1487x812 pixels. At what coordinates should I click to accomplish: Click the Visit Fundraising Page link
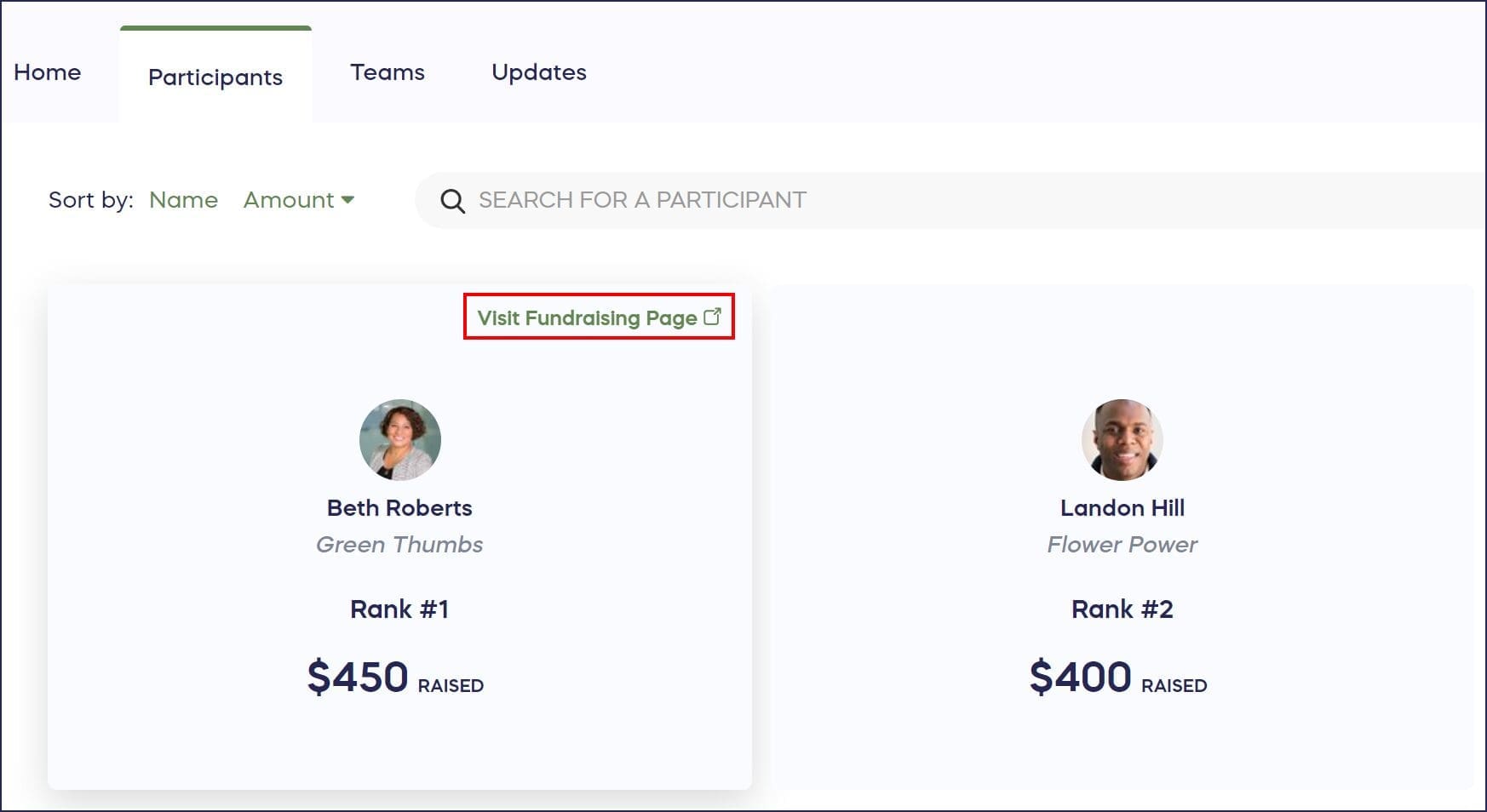587,317
